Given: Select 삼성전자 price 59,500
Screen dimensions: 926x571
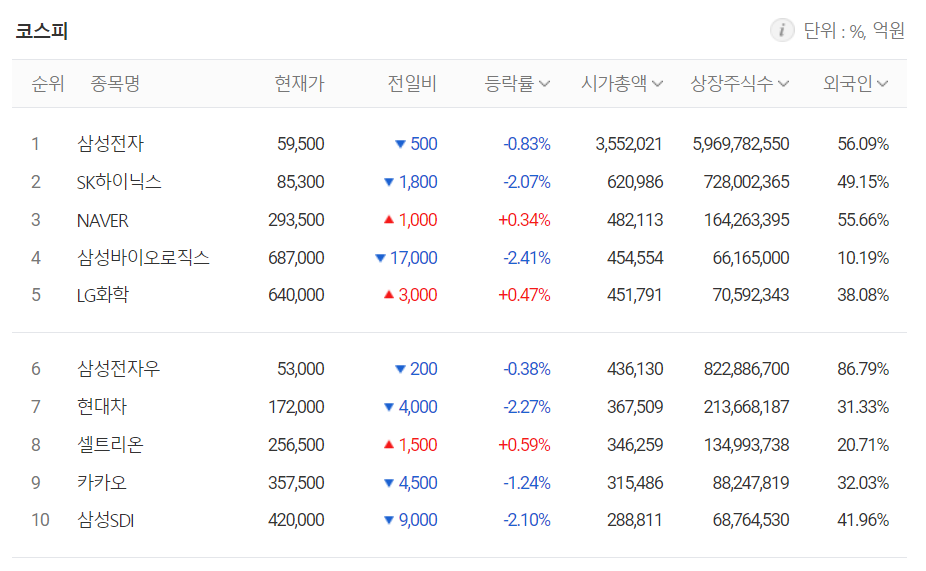Looking at the screenshot, I should tap(301, 143).
